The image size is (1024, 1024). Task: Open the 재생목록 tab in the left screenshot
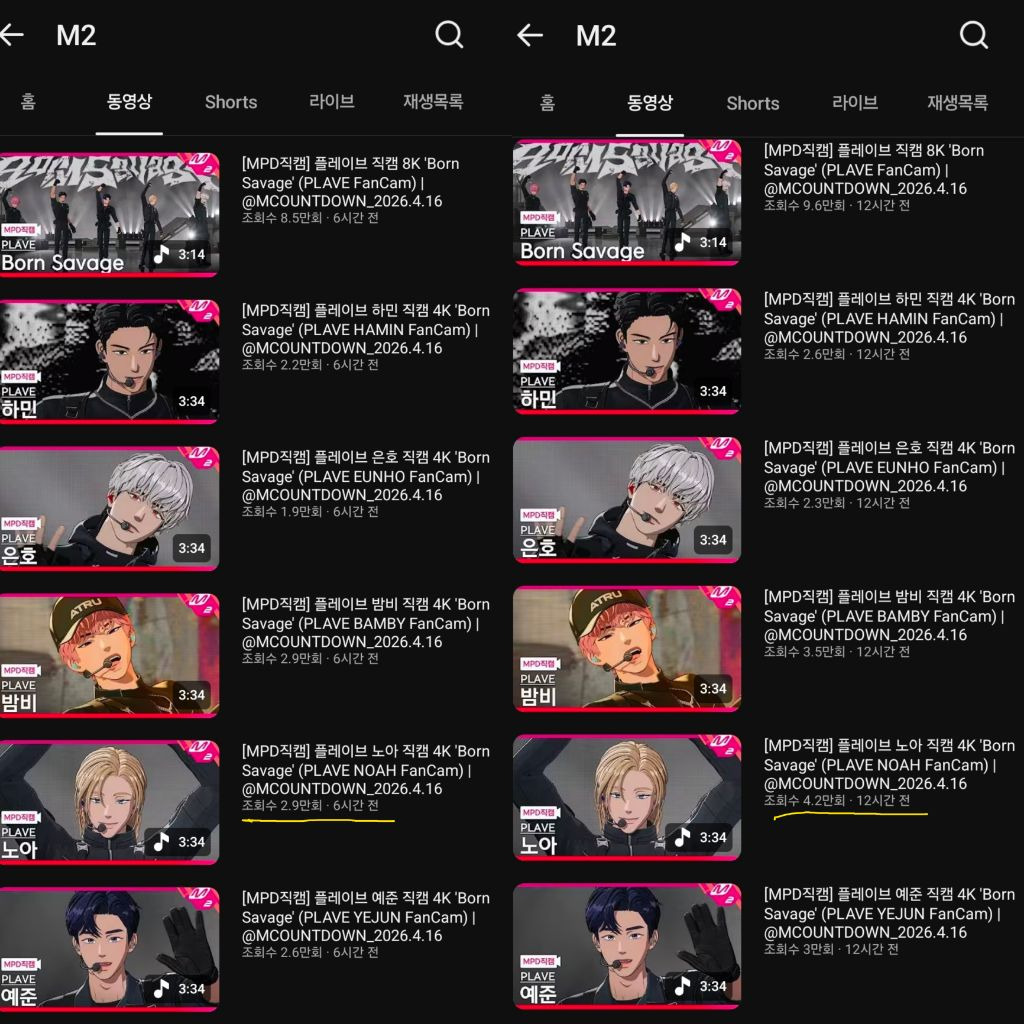pyautogui.click(x=433, y=101)
